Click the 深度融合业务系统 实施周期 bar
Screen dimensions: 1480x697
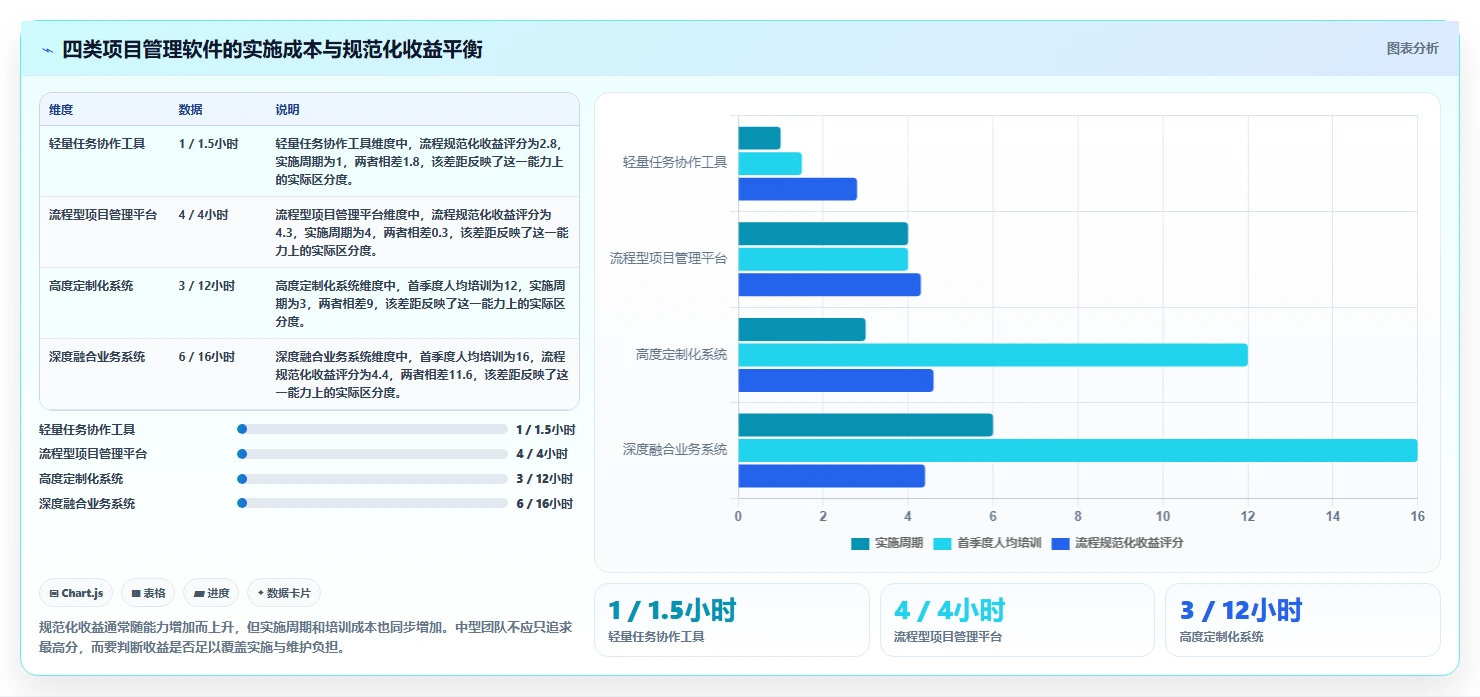point(866,425)
